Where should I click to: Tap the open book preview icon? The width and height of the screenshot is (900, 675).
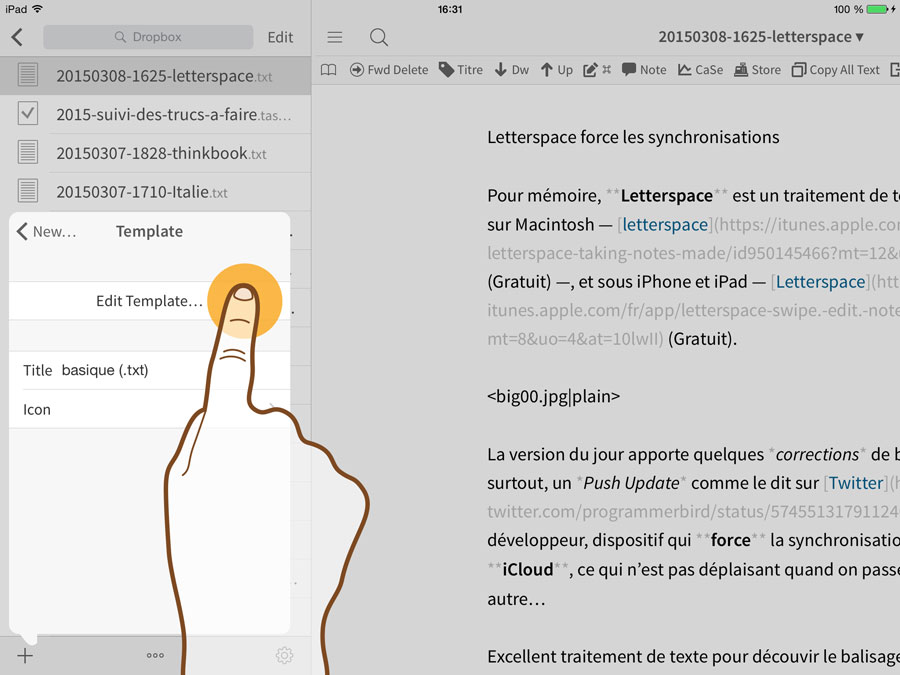pos(328,70)
